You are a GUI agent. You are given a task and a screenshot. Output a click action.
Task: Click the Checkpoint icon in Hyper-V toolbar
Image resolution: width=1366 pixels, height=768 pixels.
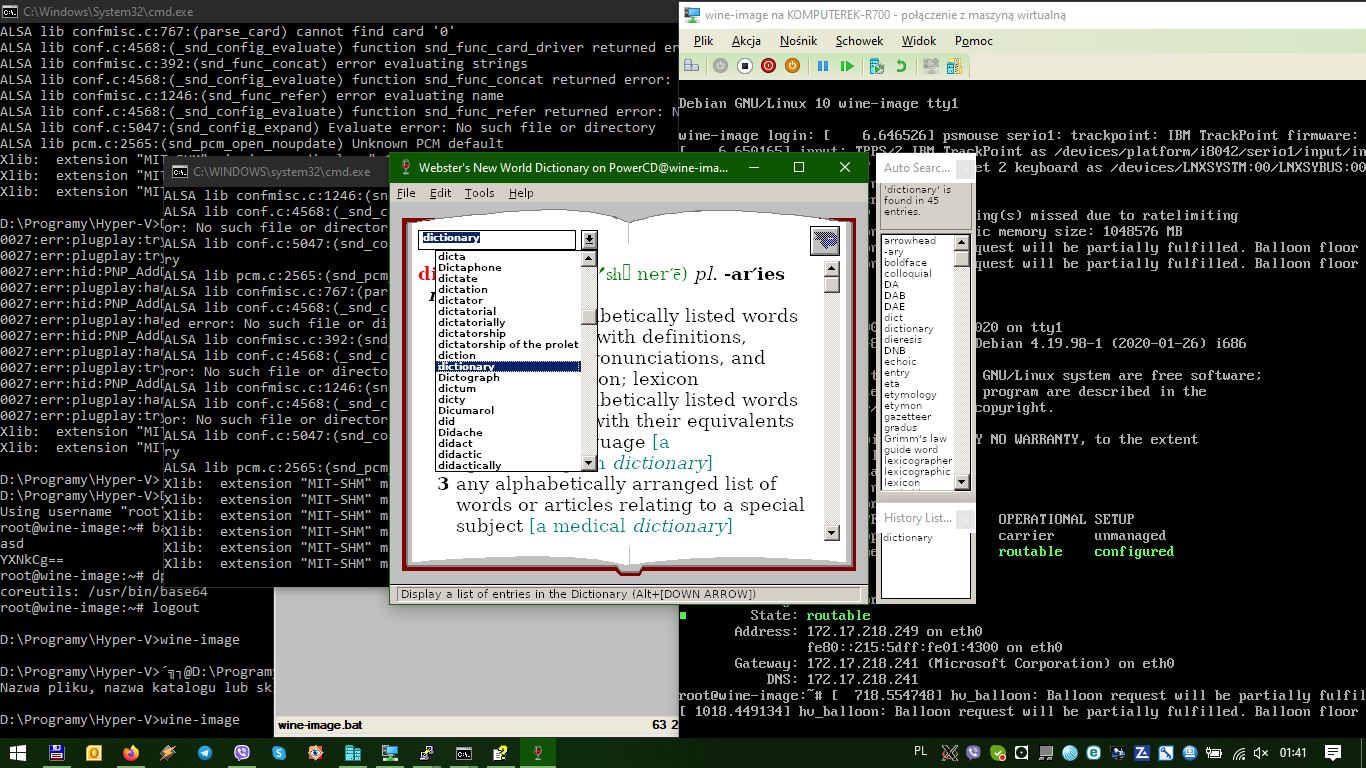876,66
